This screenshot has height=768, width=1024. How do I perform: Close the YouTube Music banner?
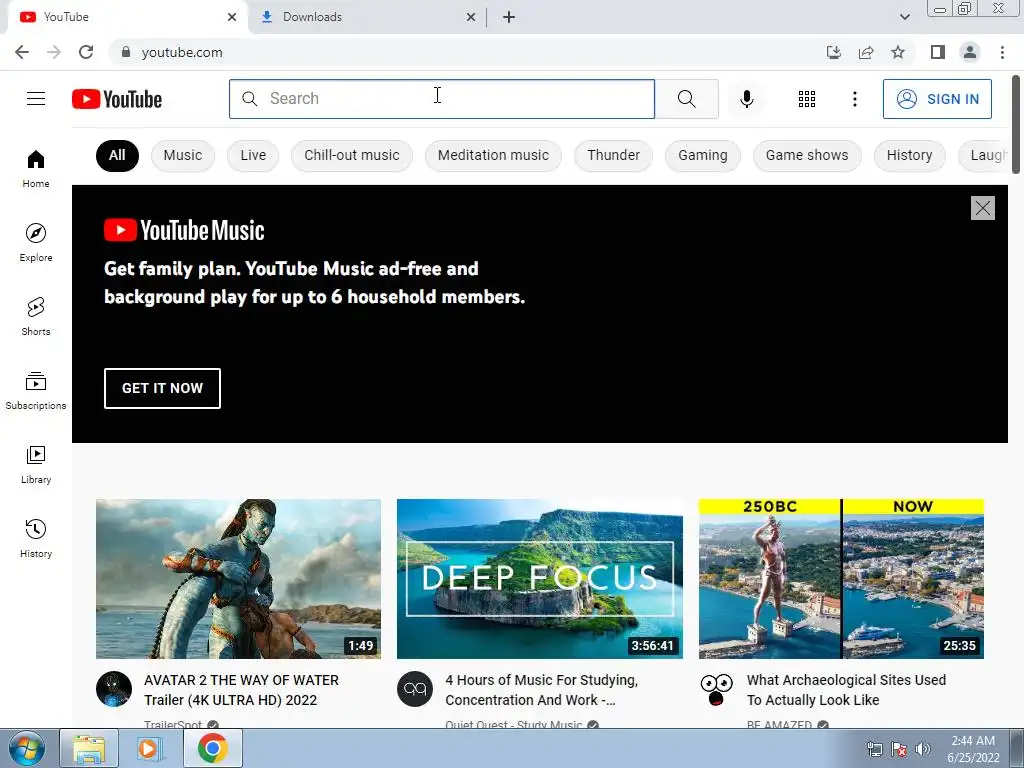pyautogui.click(x=982, y=208)
